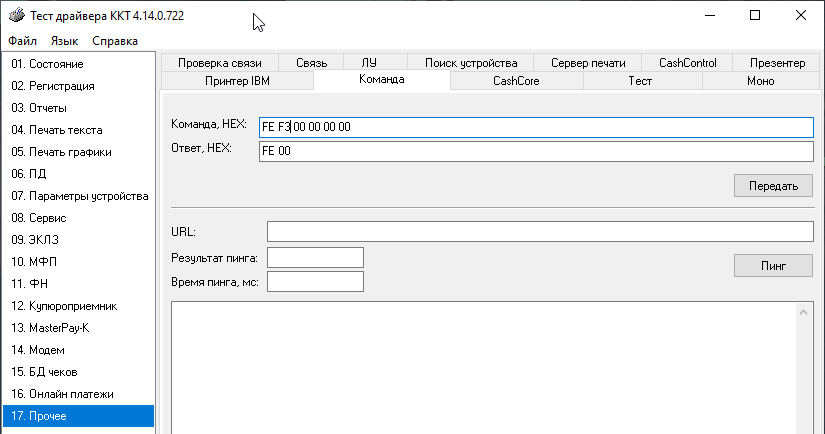This screenshot has width=825, height=434.
Task: Click the Время пинга, мс field
Action: 315,281
